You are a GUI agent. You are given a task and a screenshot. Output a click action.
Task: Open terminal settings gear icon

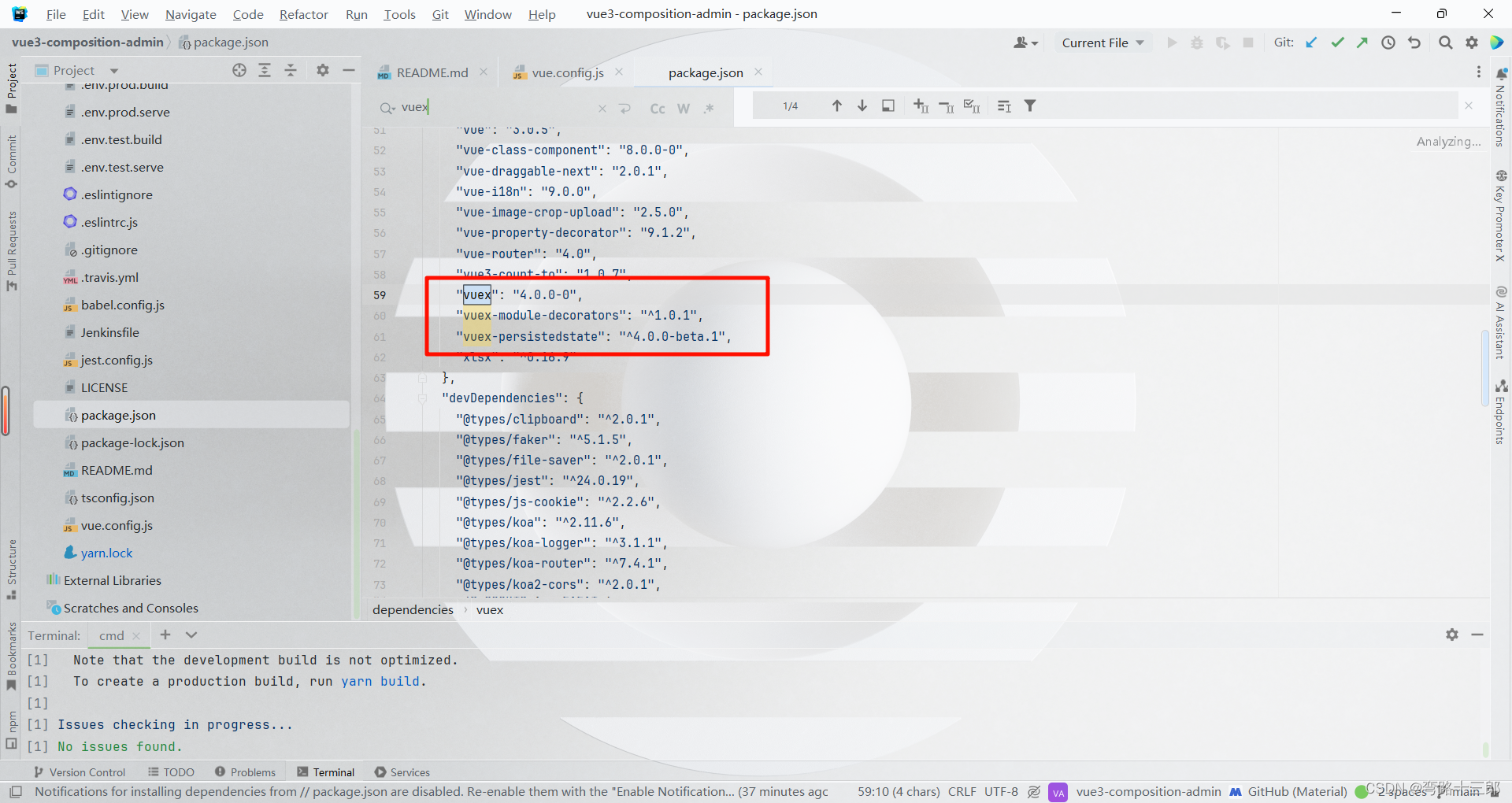click(1452, 635)
